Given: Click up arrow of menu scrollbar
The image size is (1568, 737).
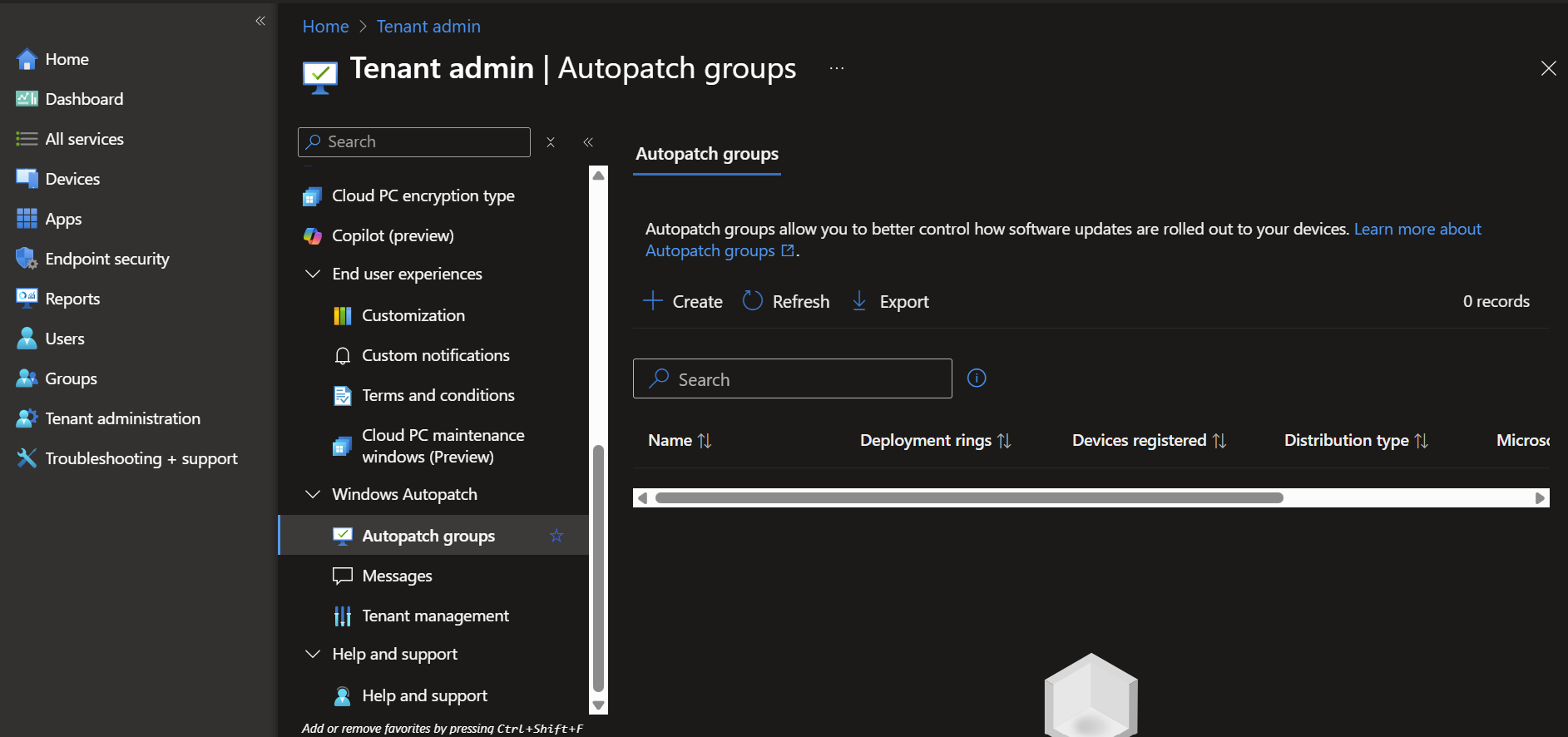Looking at the screenshot, I should pos(598,175).
